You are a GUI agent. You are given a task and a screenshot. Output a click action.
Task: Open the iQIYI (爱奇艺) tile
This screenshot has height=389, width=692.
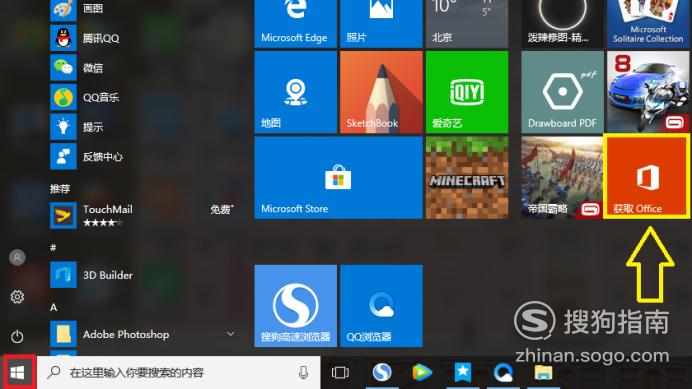pos(467,92)
